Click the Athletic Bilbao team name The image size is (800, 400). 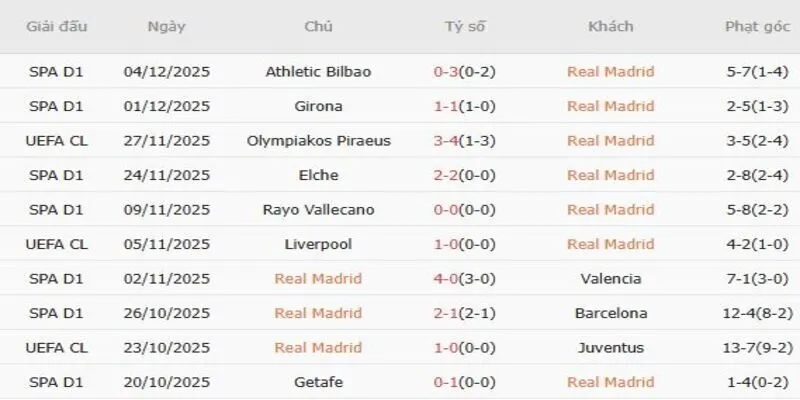tap(318, 72)
